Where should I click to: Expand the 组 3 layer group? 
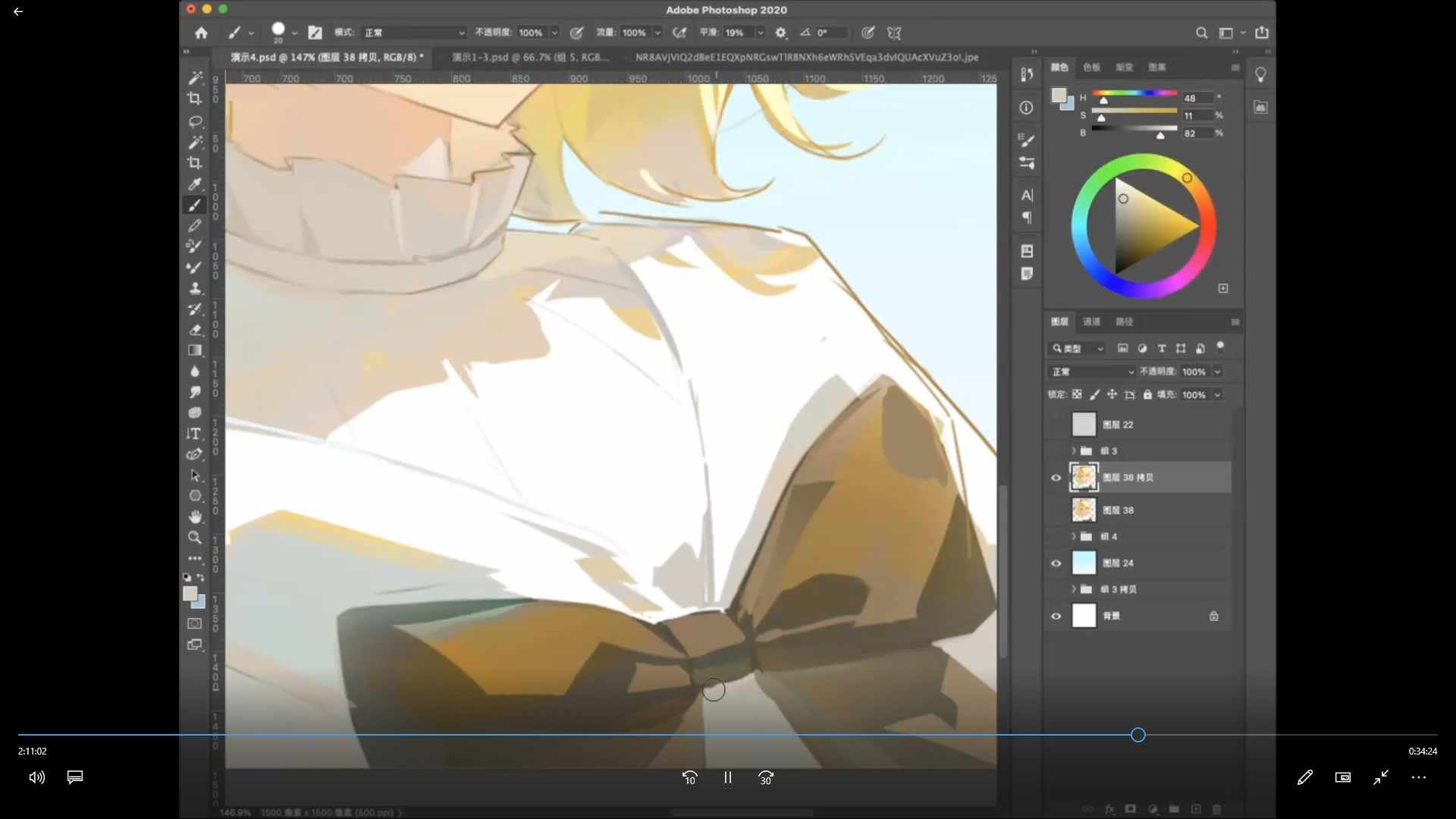(x=1073, y=450)
